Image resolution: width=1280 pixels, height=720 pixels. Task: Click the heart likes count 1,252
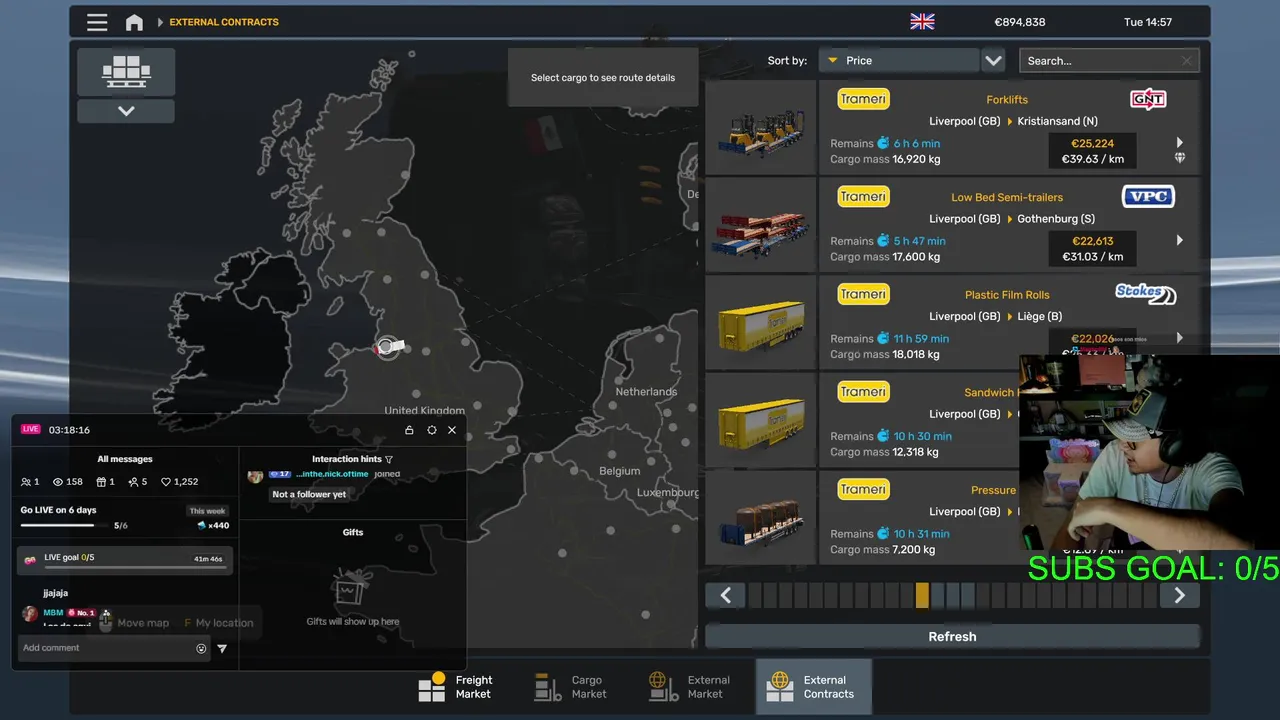180,482
